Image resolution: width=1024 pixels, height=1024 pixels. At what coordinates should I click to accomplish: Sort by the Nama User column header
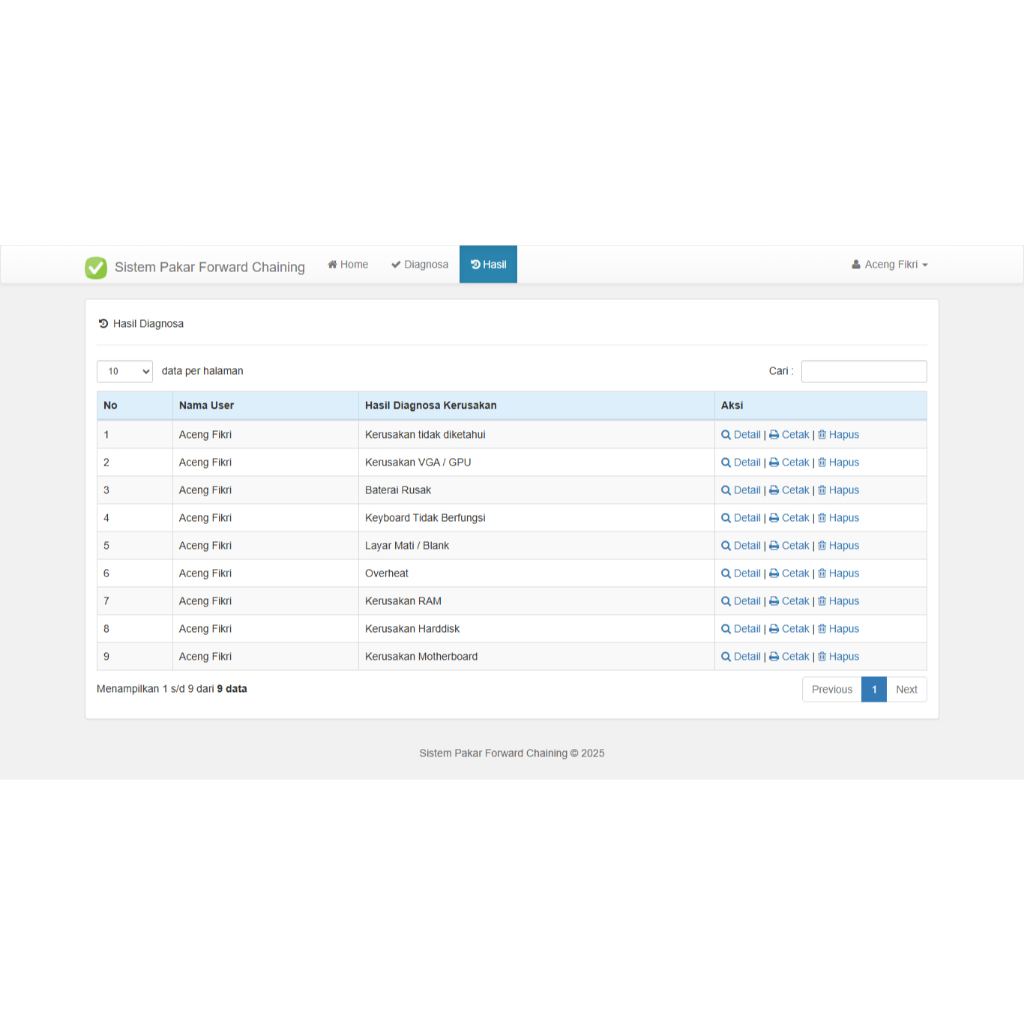coord(265,406)
